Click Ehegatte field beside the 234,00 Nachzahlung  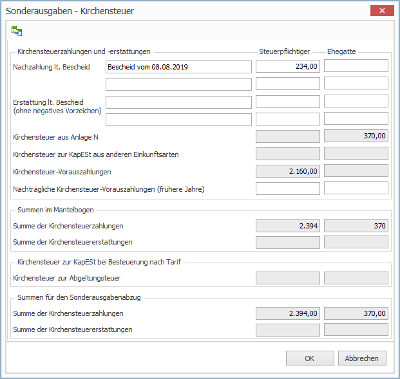(356, 66)
